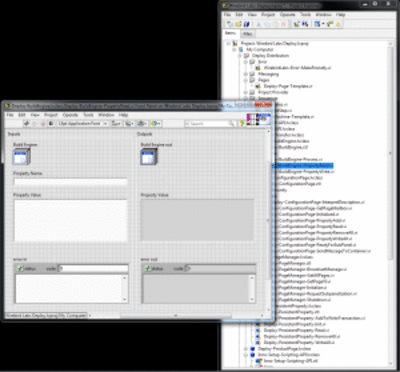Click the Pause button in front panel toolbar
This screenshot has height=372, width=400.
[x=51, y=124]
